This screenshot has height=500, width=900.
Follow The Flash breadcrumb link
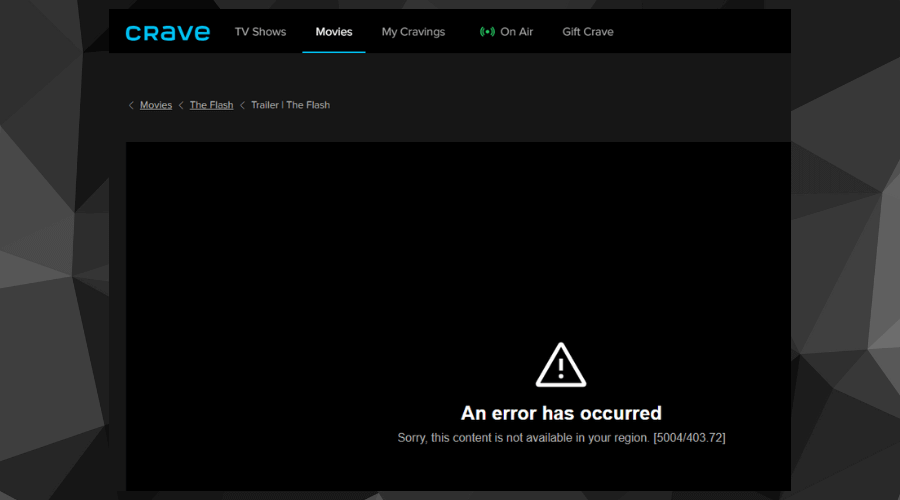(x=211, y=105)
